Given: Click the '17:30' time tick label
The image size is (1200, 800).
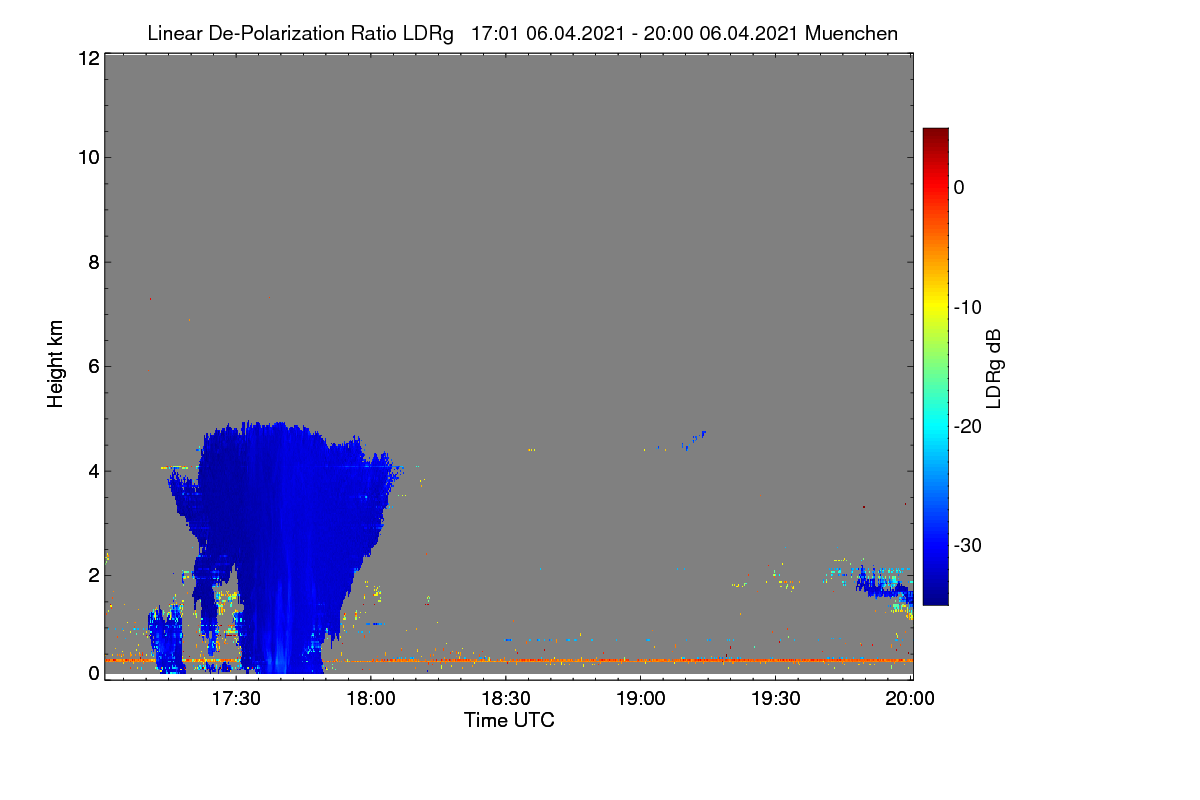Looking at the screenshot, I should coord(236,699).
